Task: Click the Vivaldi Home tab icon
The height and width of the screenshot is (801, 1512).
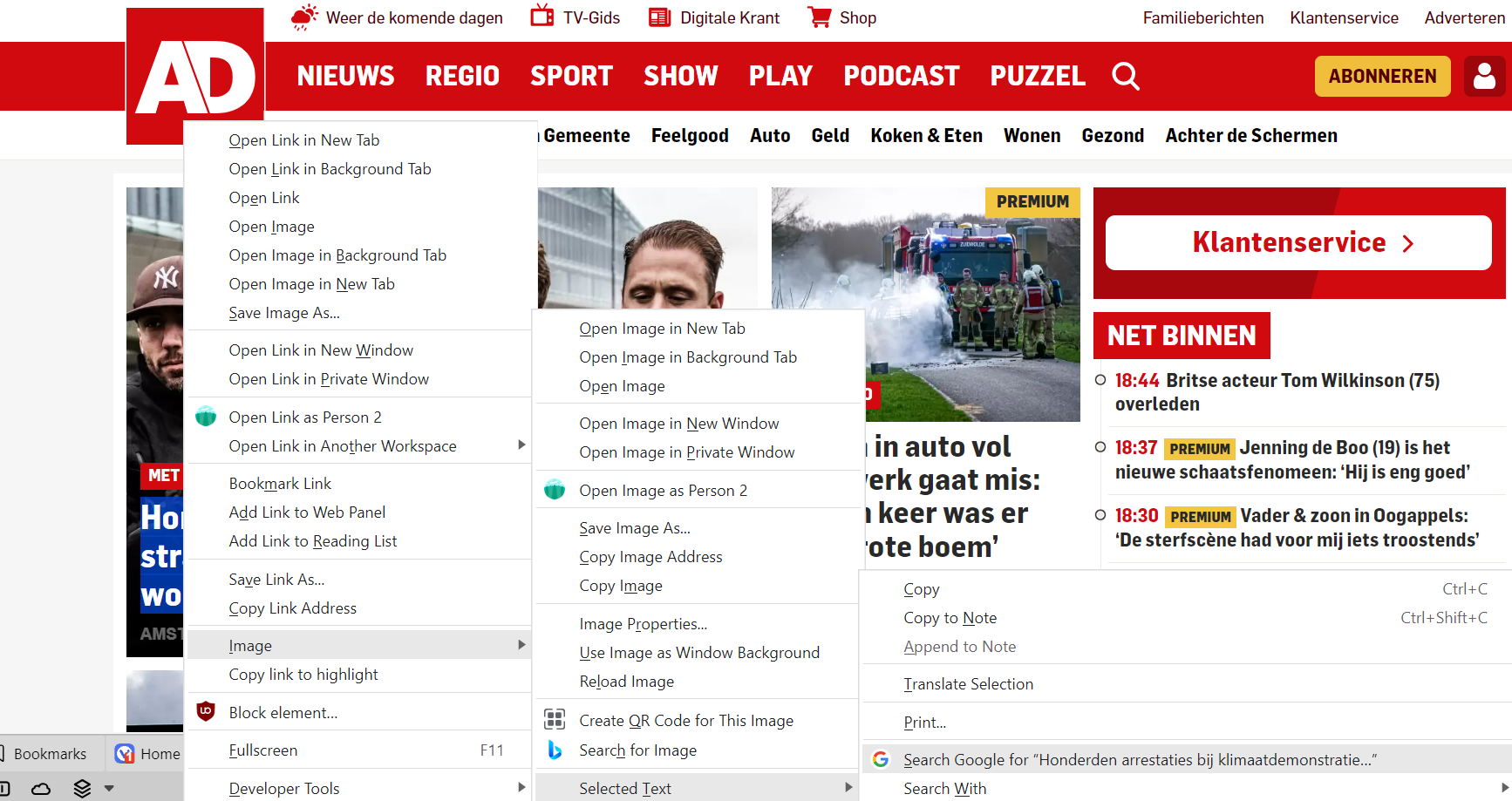Action: 125,753
